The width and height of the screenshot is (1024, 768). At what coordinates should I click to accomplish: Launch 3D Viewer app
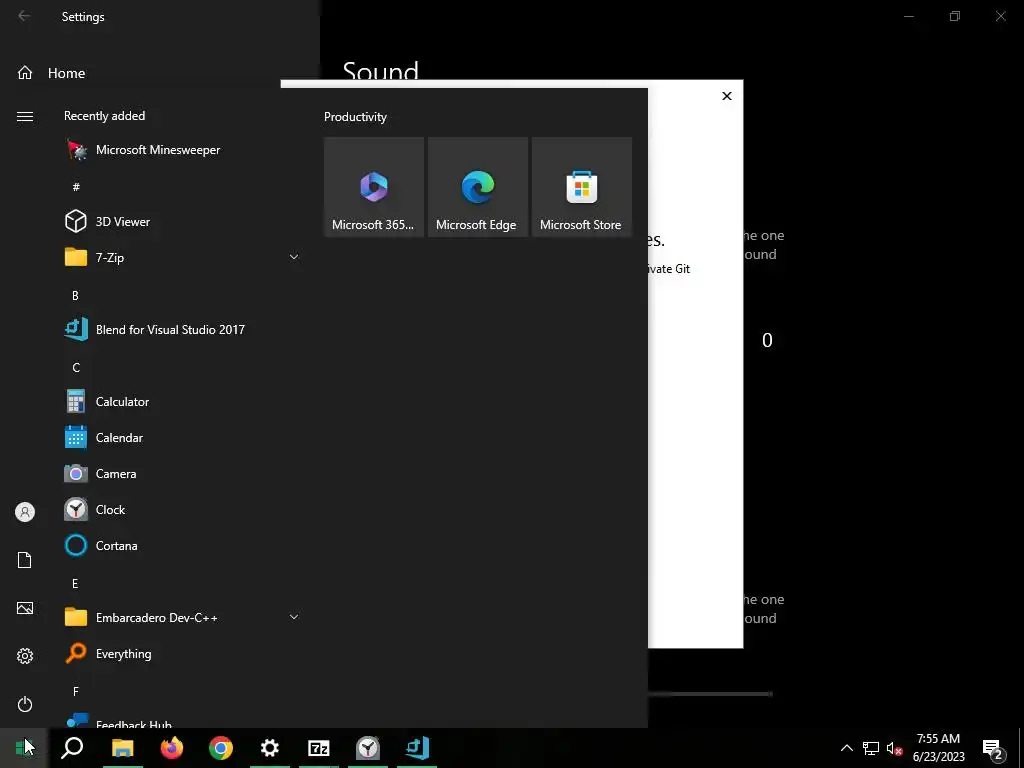(182, 222)
